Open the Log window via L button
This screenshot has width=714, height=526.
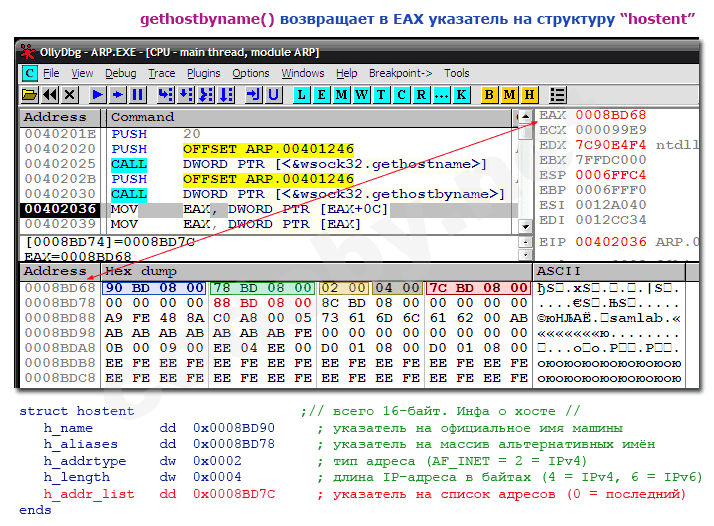pyautogui.click(x=300, y=94)
